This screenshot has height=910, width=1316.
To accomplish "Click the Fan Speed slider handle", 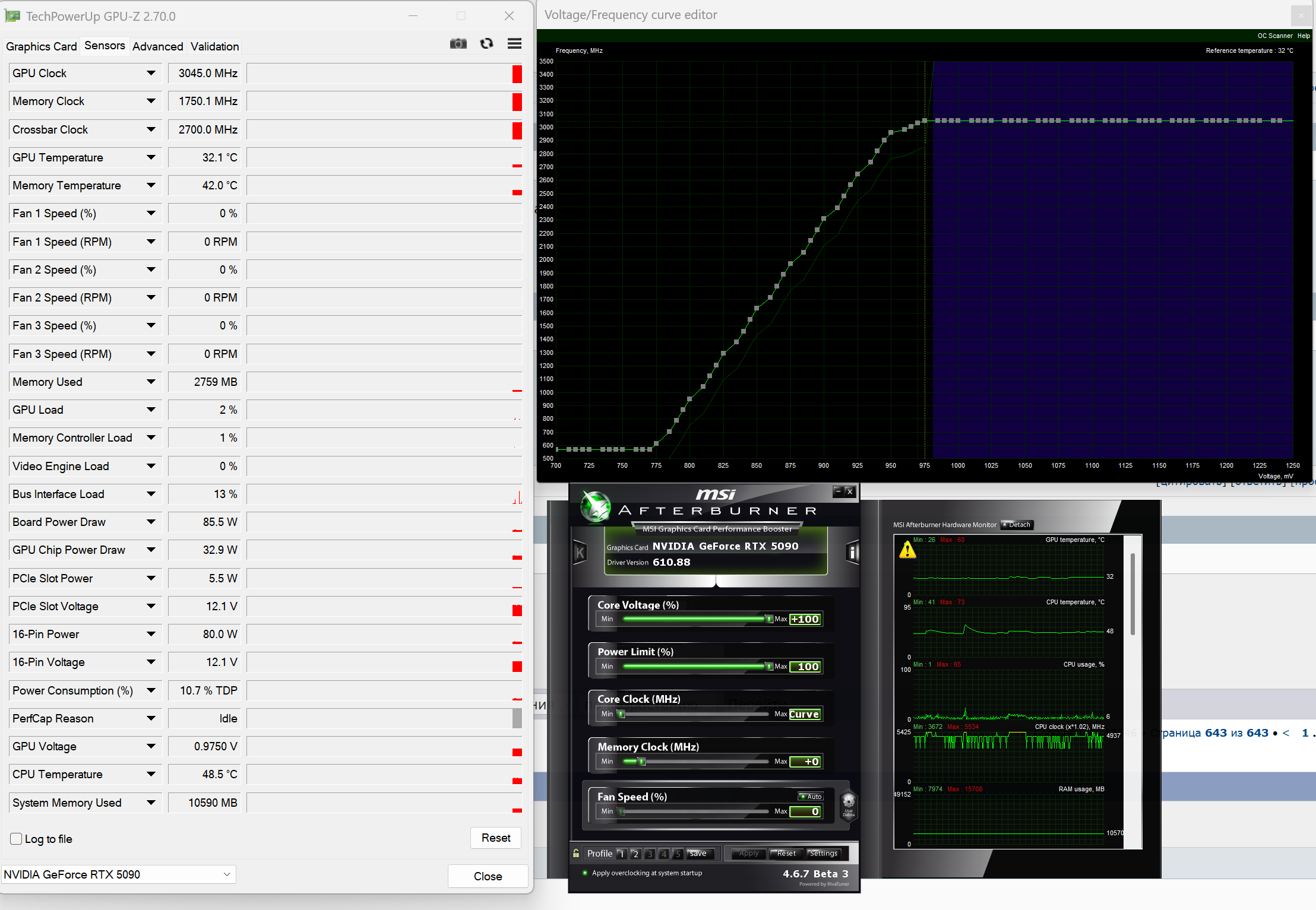I will pyautogui.click(x=621, y=811).
